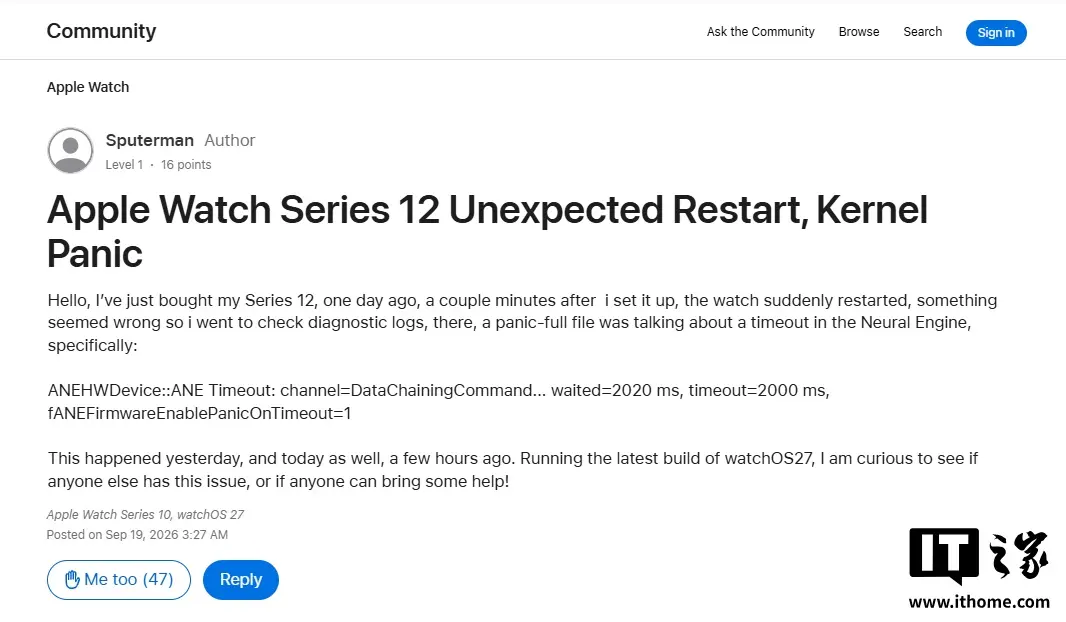Open Ask the Community
The image size is (1066, 622).
pyautogui.click(x=760, y=32)
